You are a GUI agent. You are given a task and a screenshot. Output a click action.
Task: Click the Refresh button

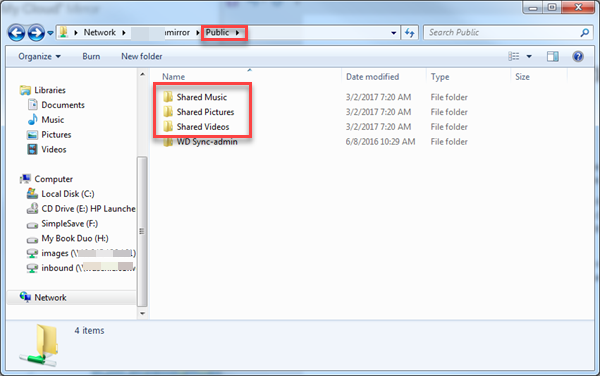409,33
